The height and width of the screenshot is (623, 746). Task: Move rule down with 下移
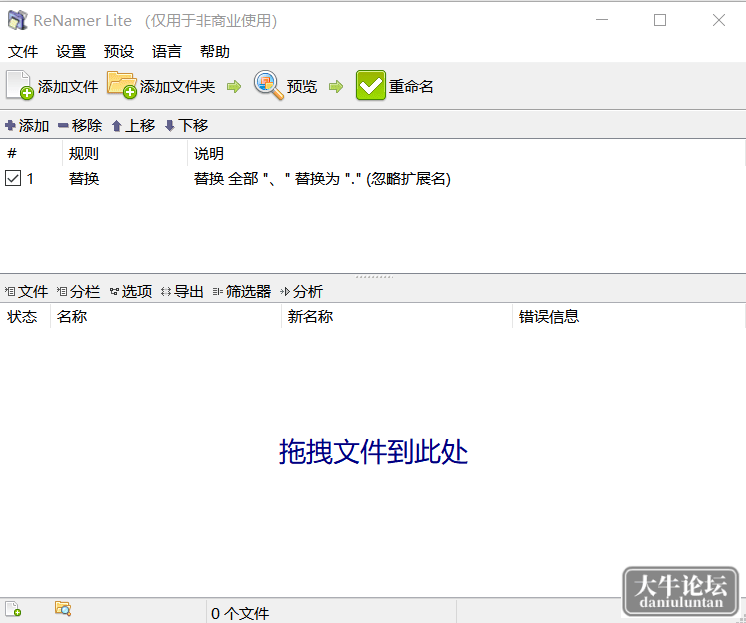[186, 126]
